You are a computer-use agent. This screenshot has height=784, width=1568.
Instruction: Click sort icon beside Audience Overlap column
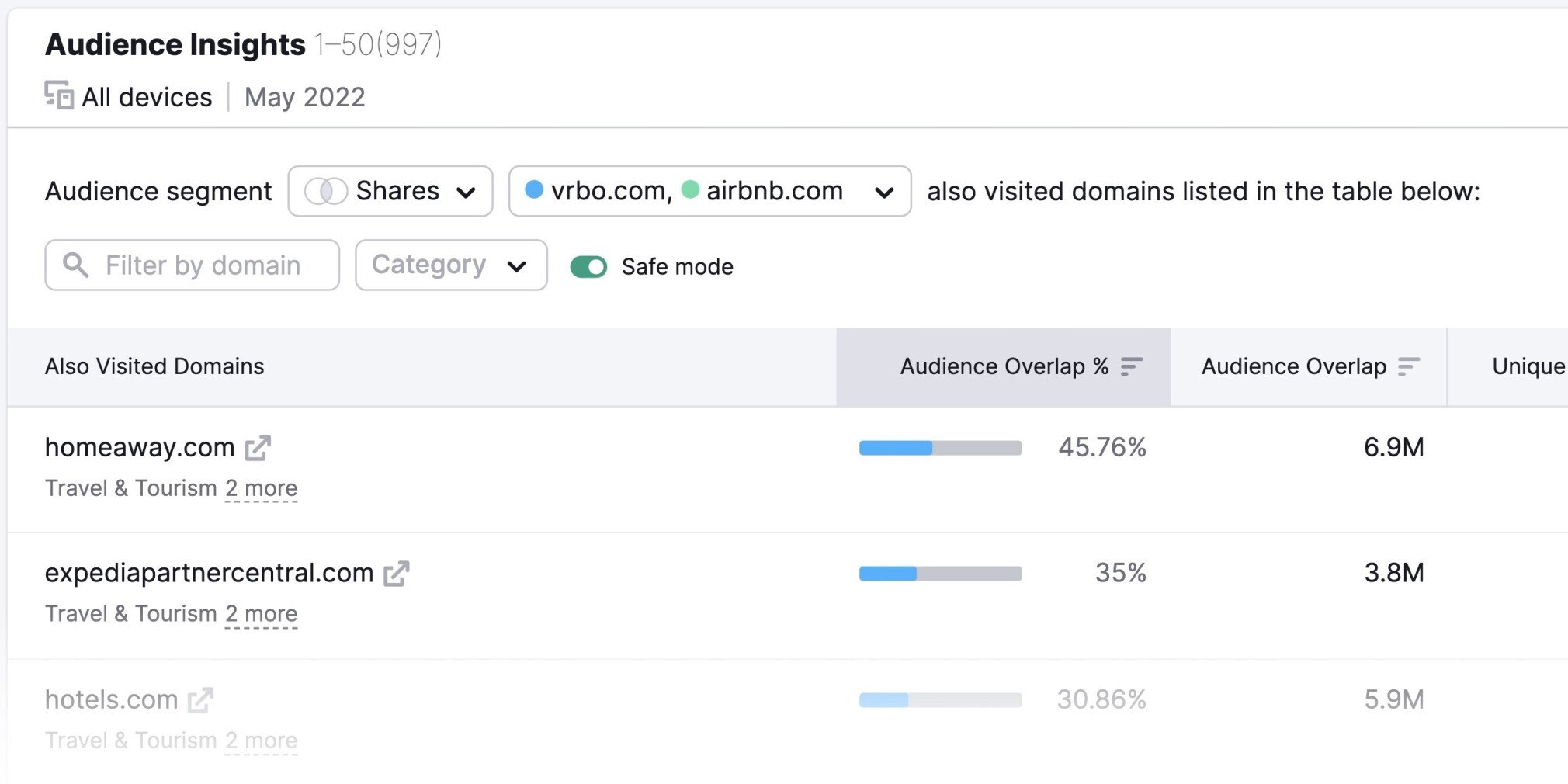[x=1409, y=366]
